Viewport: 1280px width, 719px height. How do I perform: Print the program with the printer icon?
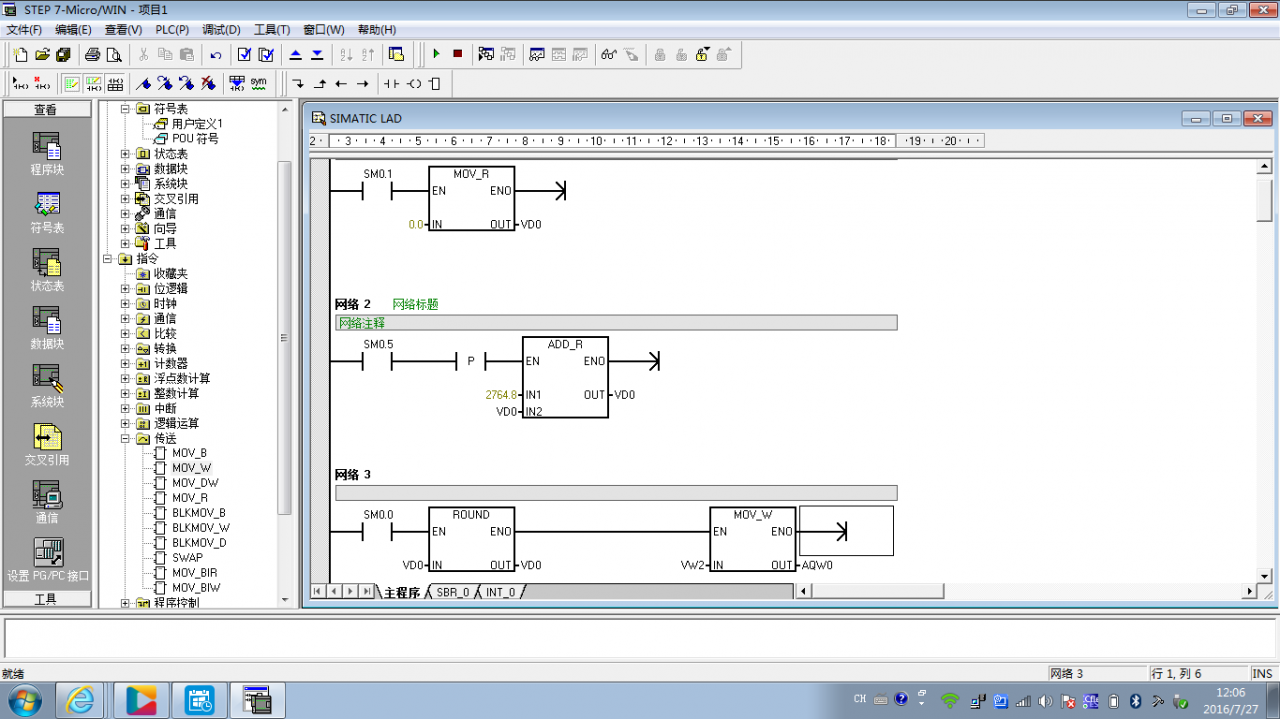click(x=92, y=54)
